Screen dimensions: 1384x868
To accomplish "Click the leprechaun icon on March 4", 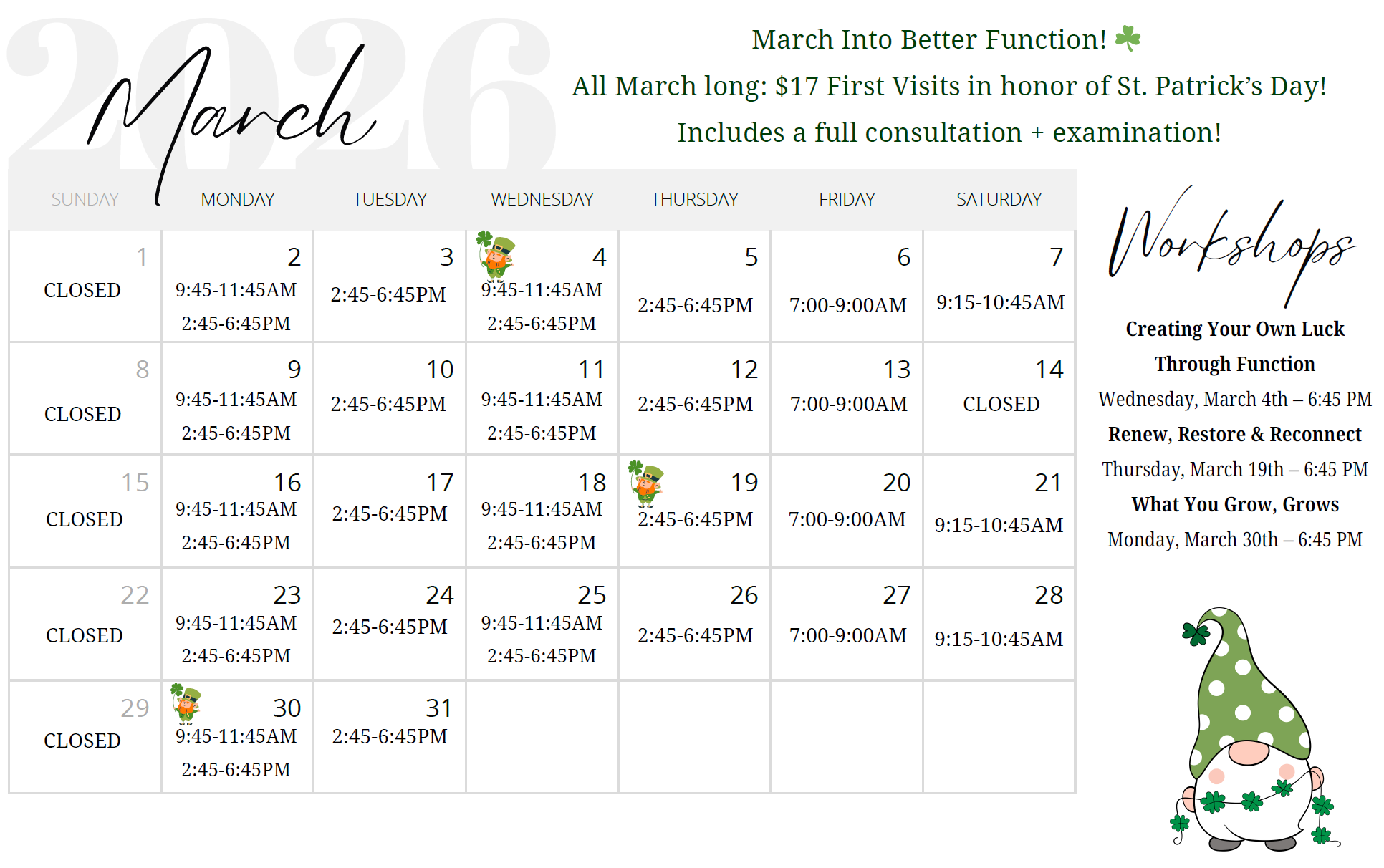I will (496, 256).
